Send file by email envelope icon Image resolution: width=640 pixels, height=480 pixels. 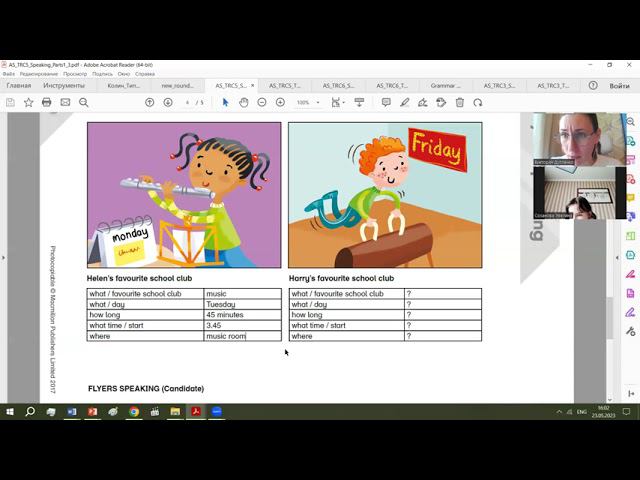[x=65, y=102]
